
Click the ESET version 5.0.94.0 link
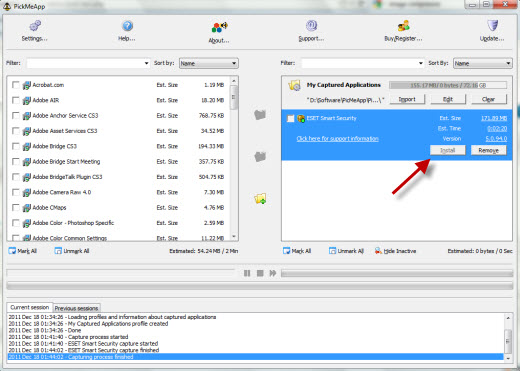496,139
